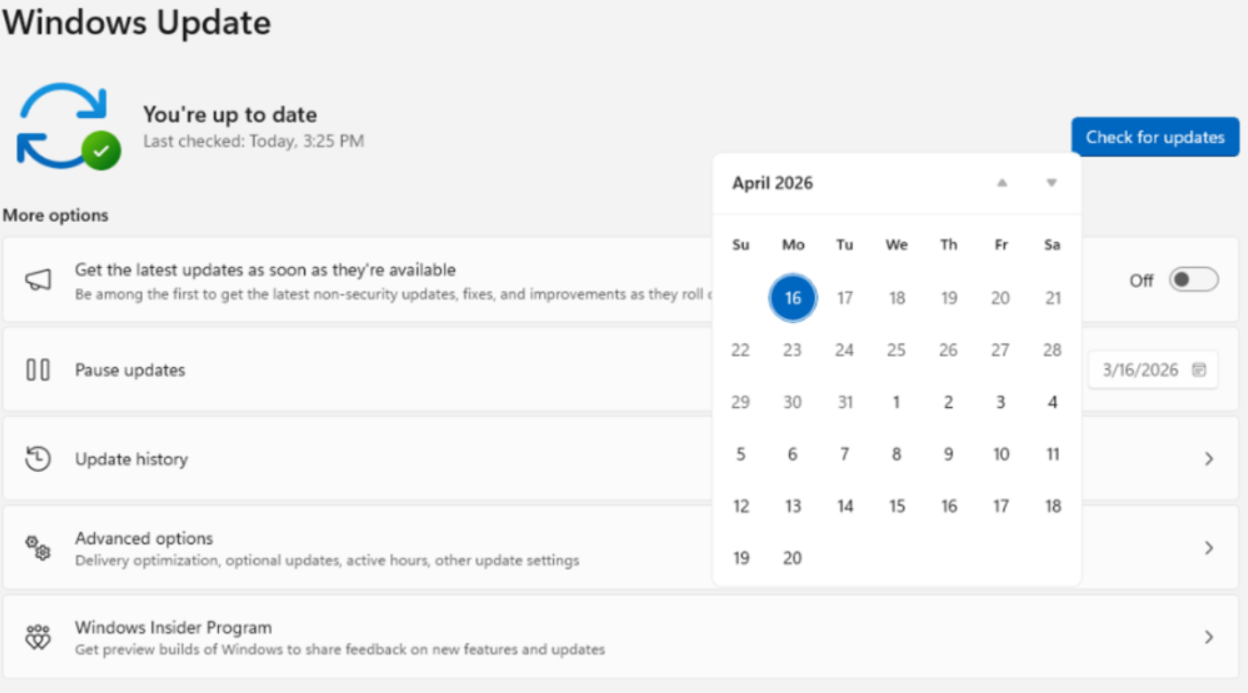Screen dimensions: 1248x693
Task: Click the megaphone icon beside latest updates option
Action: point(38,279)
